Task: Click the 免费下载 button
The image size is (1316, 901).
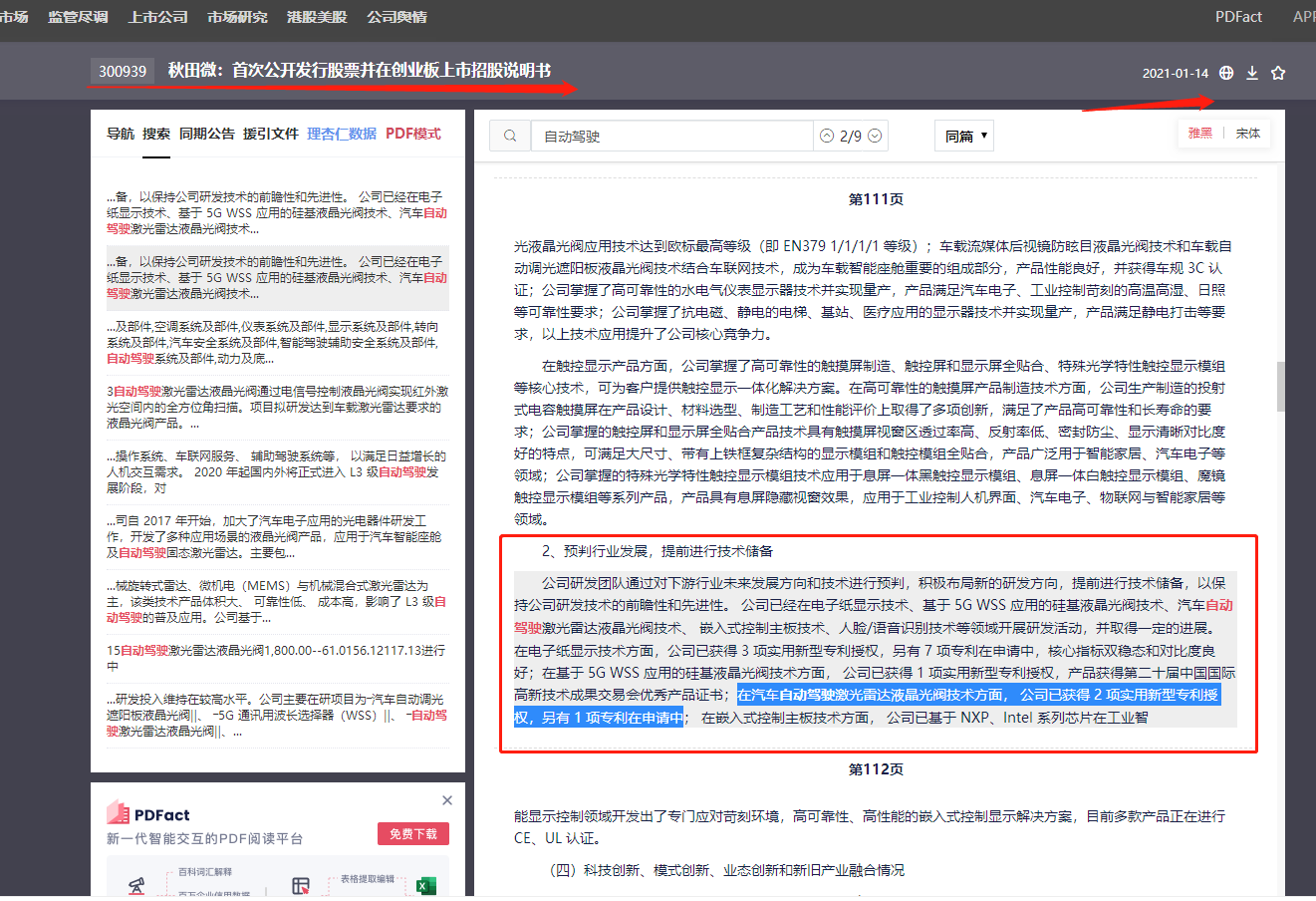Action: coord(413,833)
